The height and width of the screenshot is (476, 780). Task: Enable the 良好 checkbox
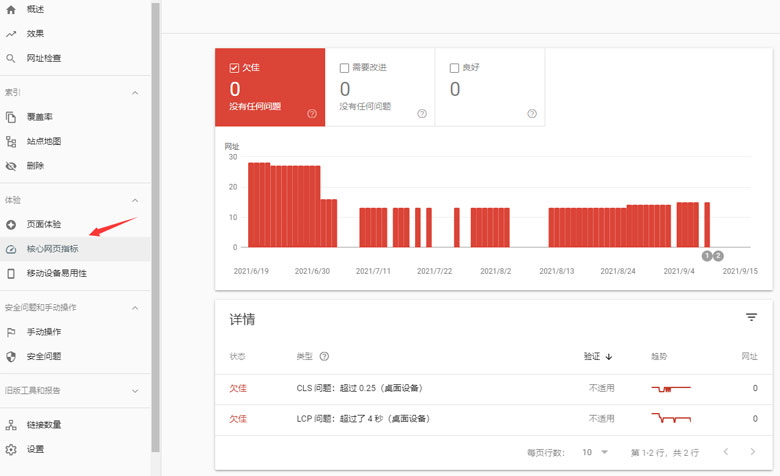point(454,68)
